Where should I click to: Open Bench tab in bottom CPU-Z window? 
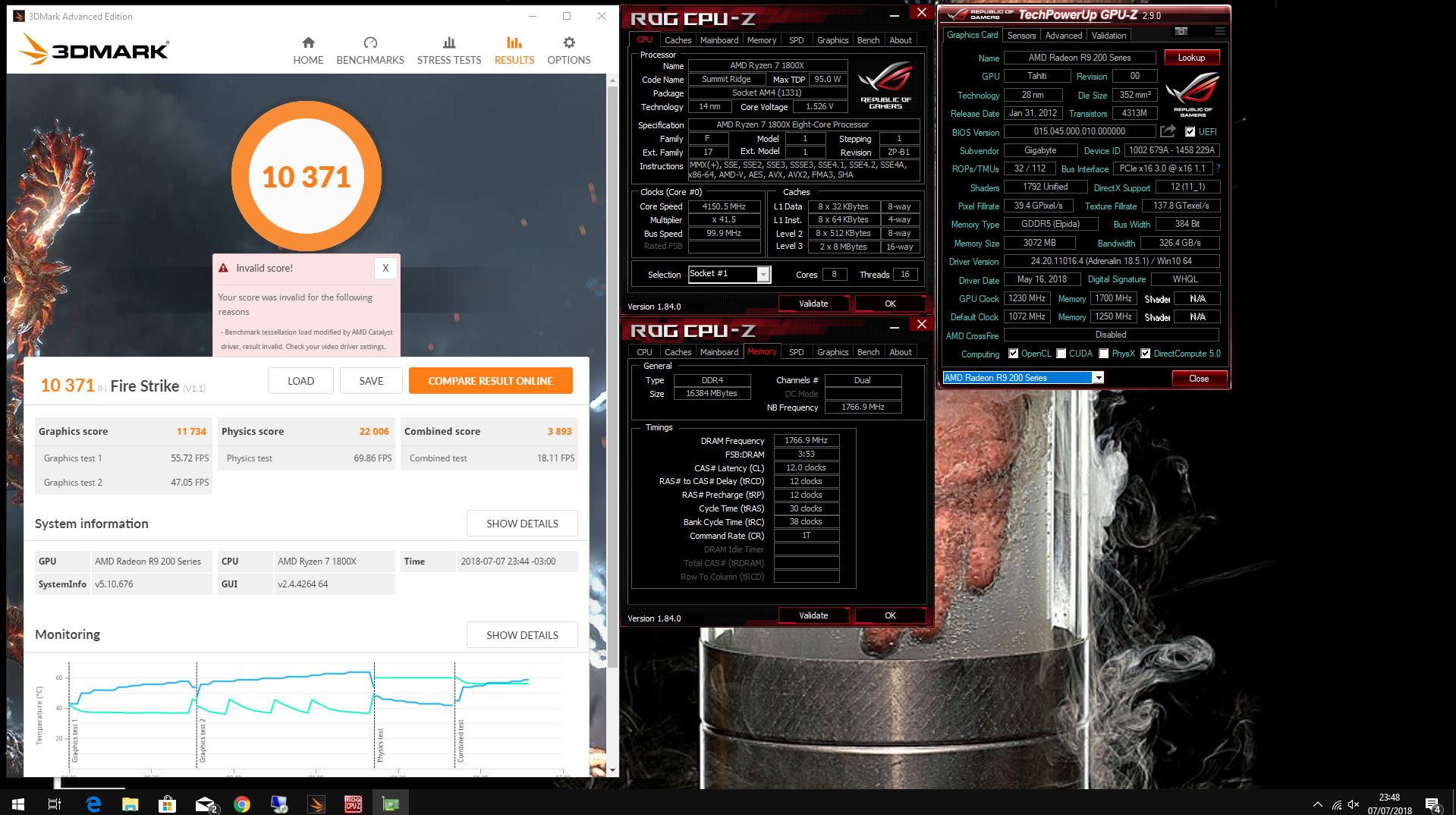[868, 352]
